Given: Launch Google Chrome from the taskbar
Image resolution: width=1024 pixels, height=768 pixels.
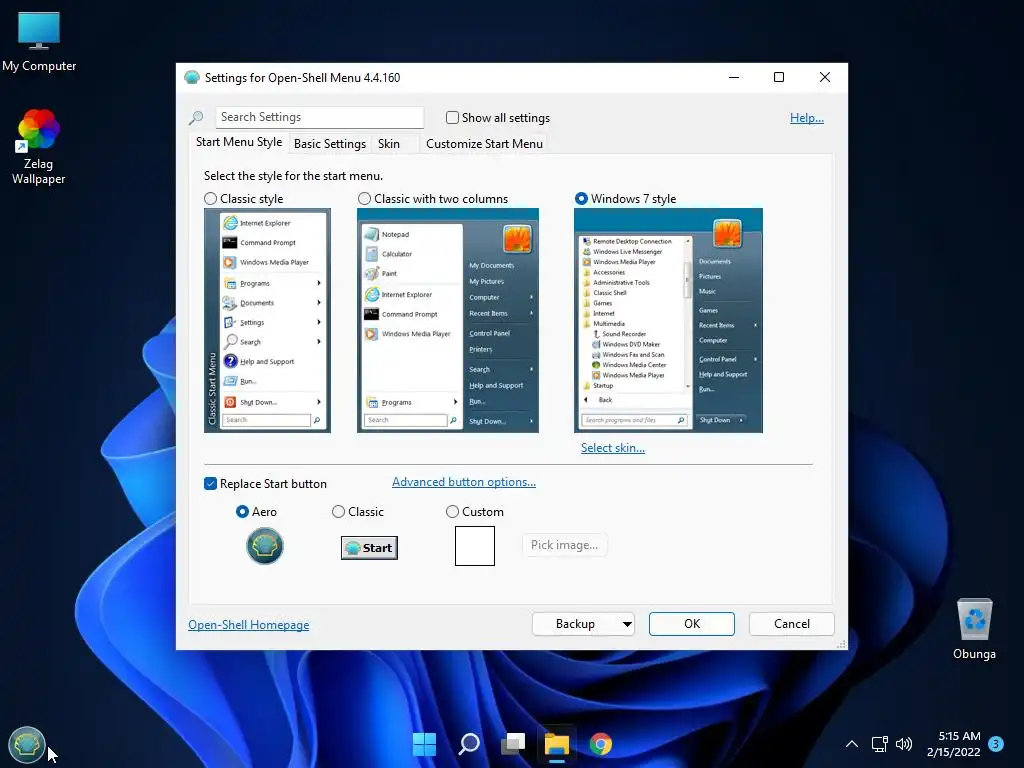Looking at the screenshot, I should point(601,744).
